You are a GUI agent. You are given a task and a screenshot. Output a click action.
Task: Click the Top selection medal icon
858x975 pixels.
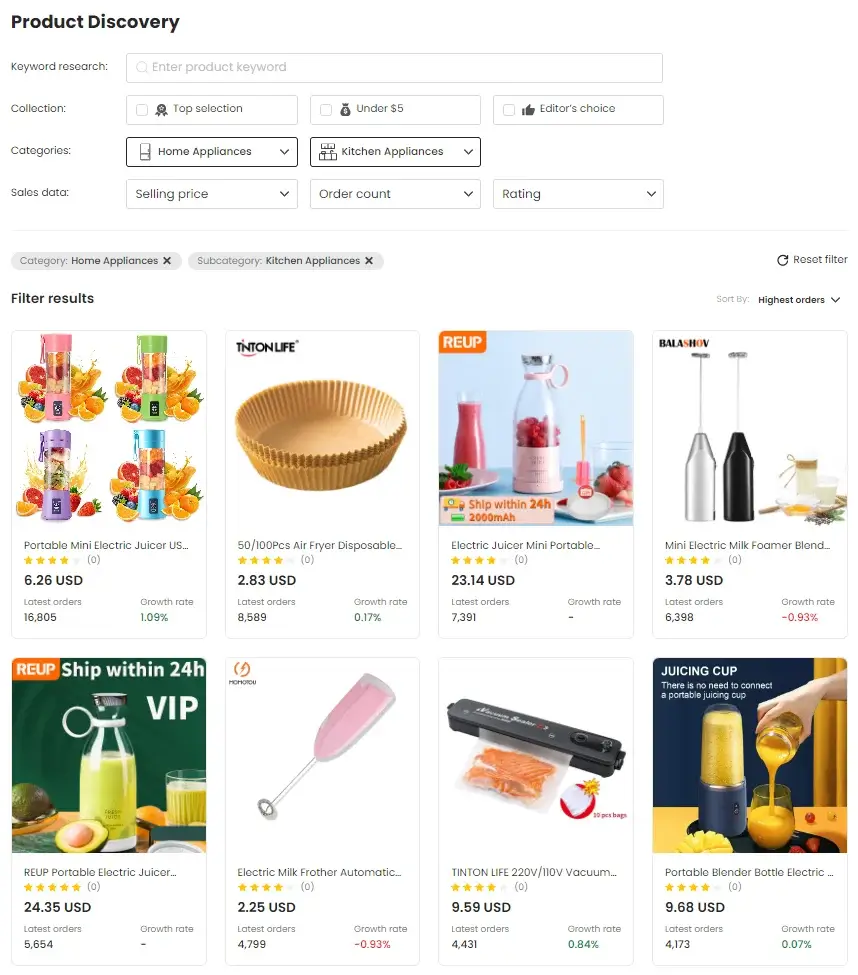(161, 110)
